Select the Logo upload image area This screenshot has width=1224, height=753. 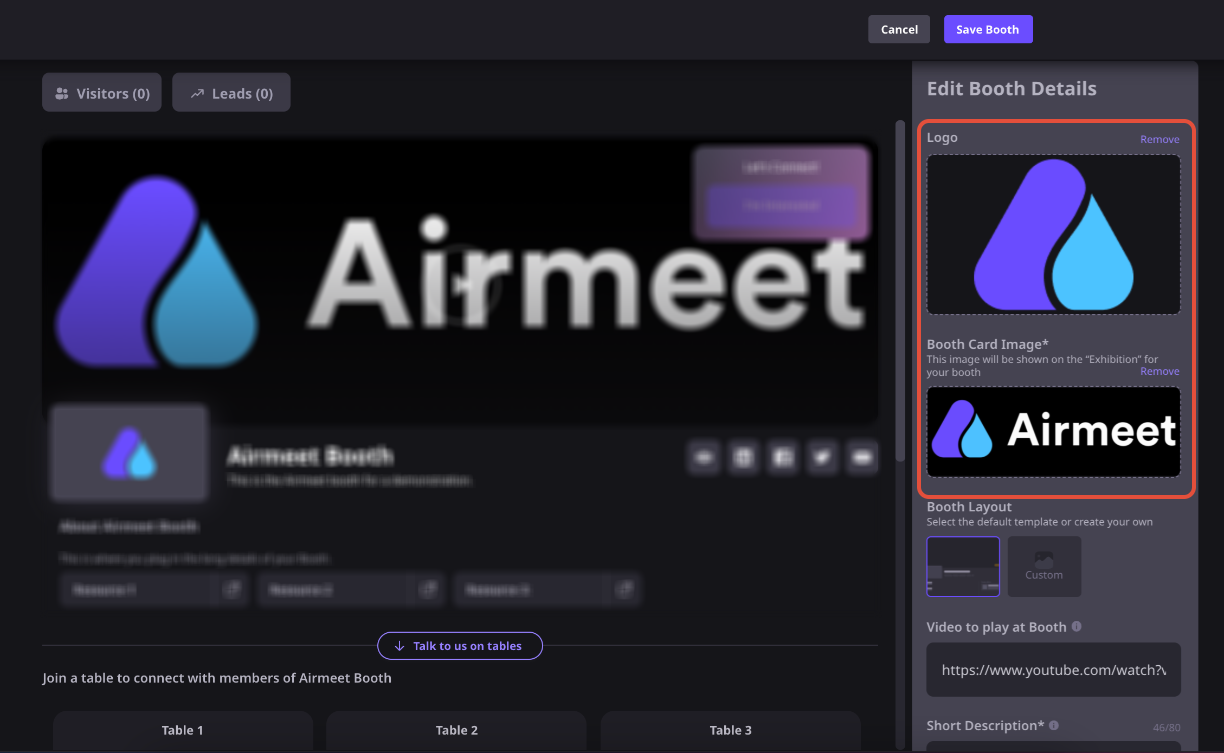pyautogui.click(x=1053, y=235)
